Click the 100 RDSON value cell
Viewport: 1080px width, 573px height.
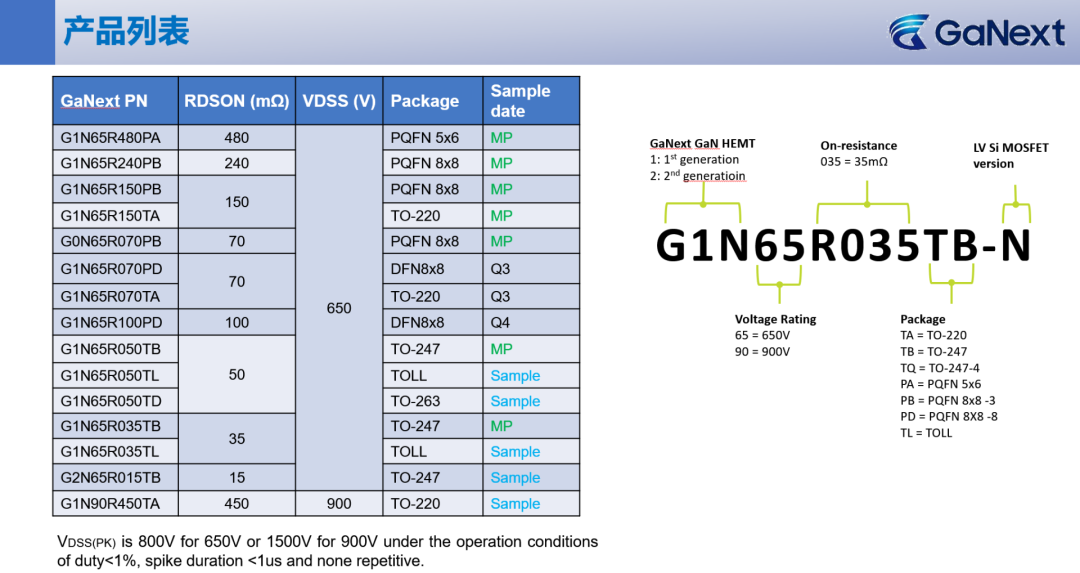pos(236,322)
